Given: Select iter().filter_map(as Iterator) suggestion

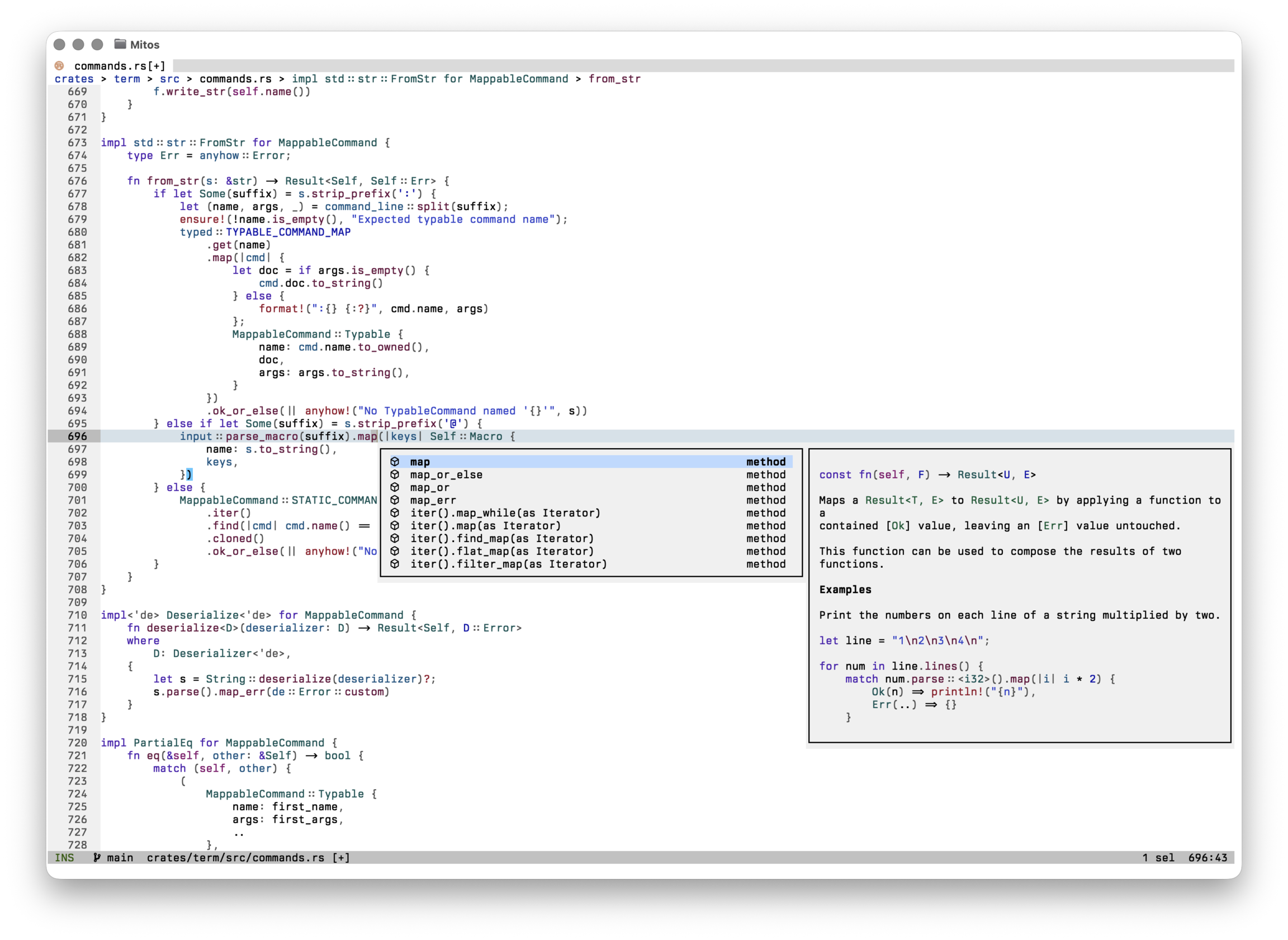Looking at the screenshot, I should 591,564.
